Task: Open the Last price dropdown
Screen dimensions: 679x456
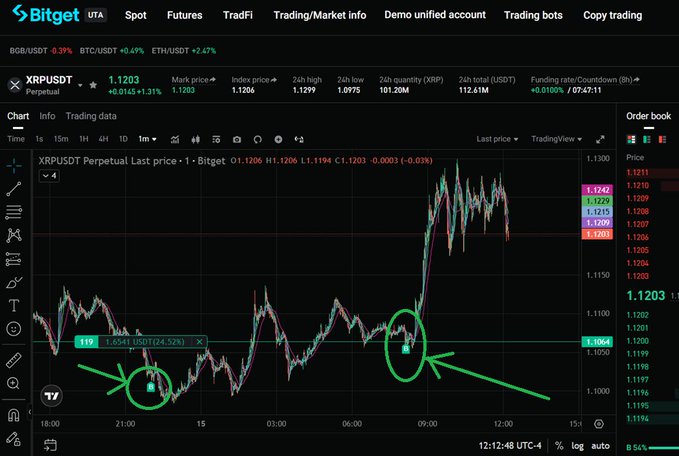Action: 497,139
